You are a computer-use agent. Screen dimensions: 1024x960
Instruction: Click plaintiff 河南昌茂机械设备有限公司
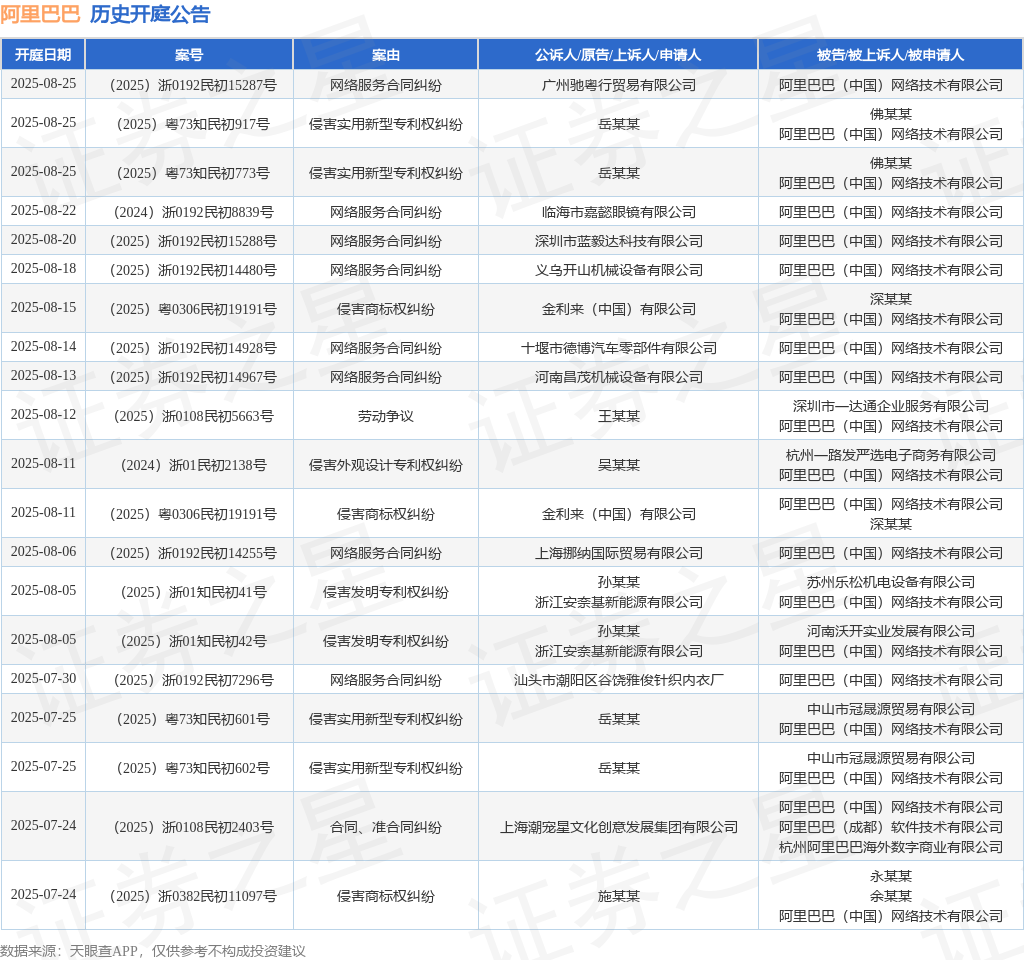point(618,377)
